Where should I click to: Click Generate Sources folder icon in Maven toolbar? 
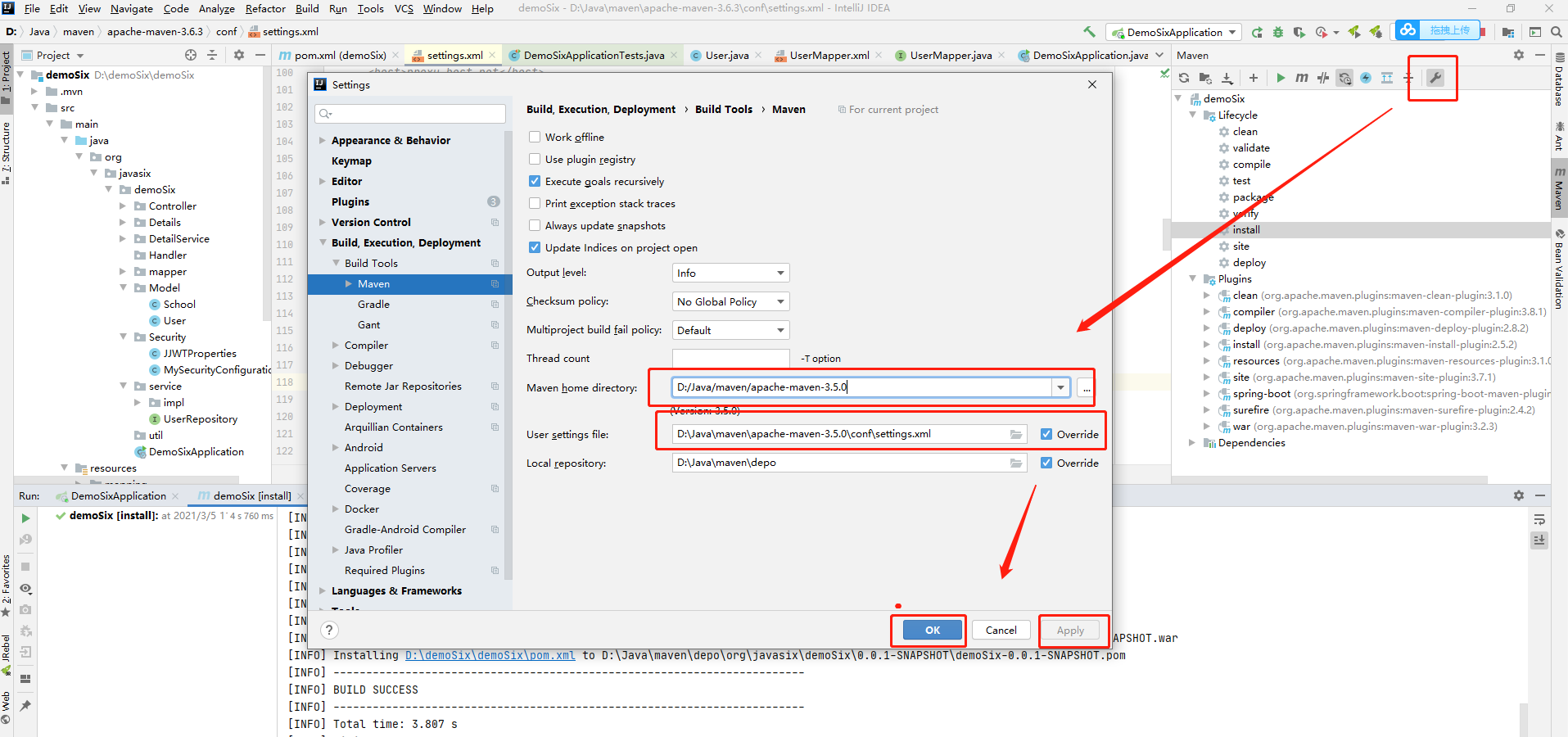tap(1205, 78)
